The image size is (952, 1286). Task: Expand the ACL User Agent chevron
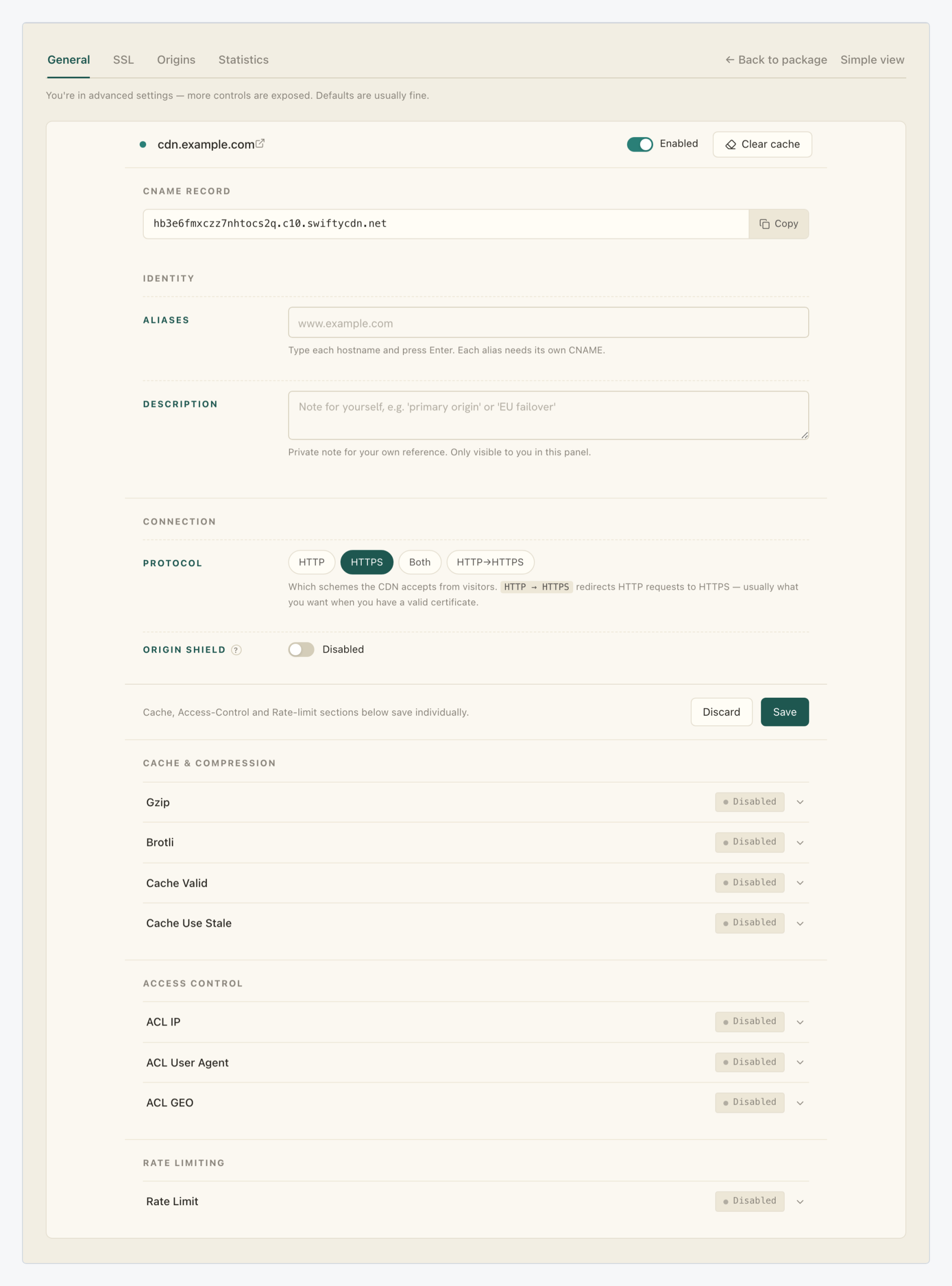(x=800, y=1062)
